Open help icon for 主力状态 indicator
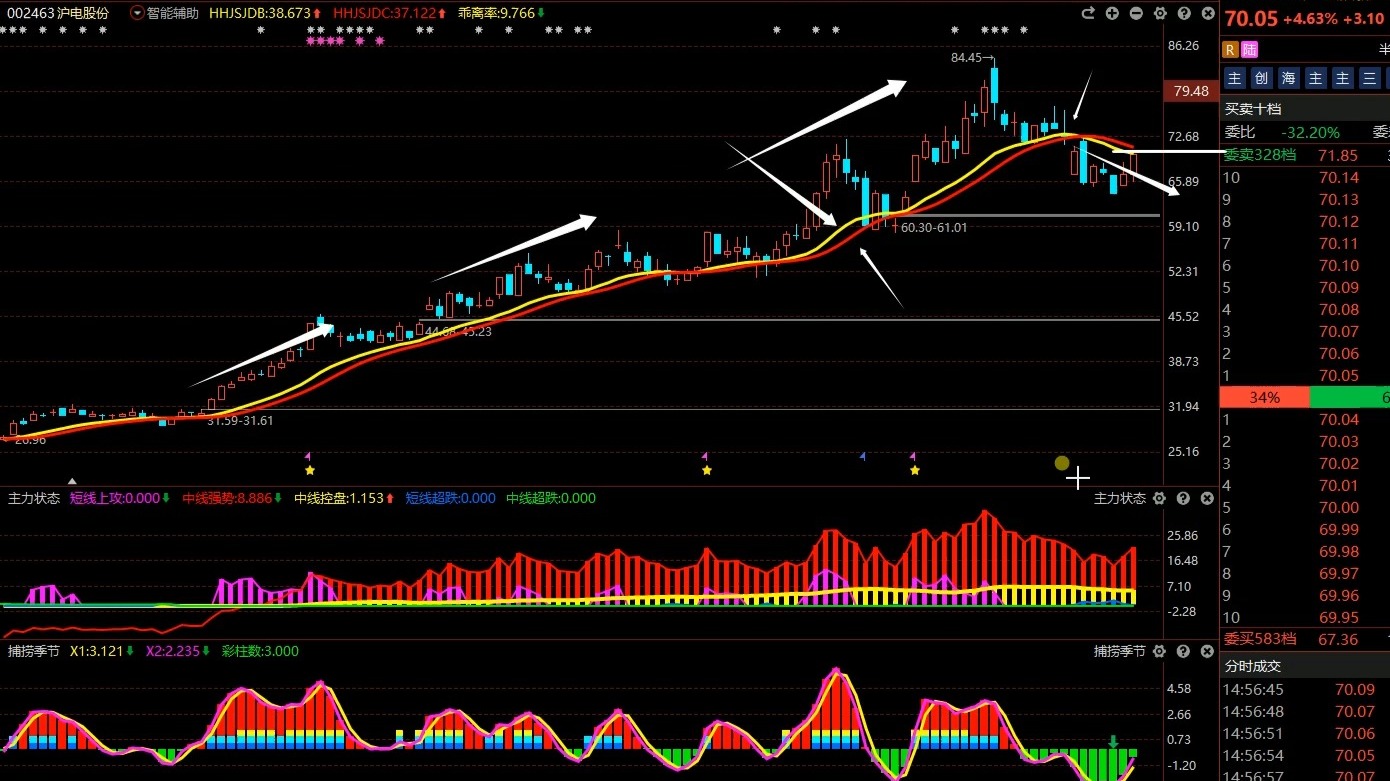1390x781 pixels. [1184, 498]
